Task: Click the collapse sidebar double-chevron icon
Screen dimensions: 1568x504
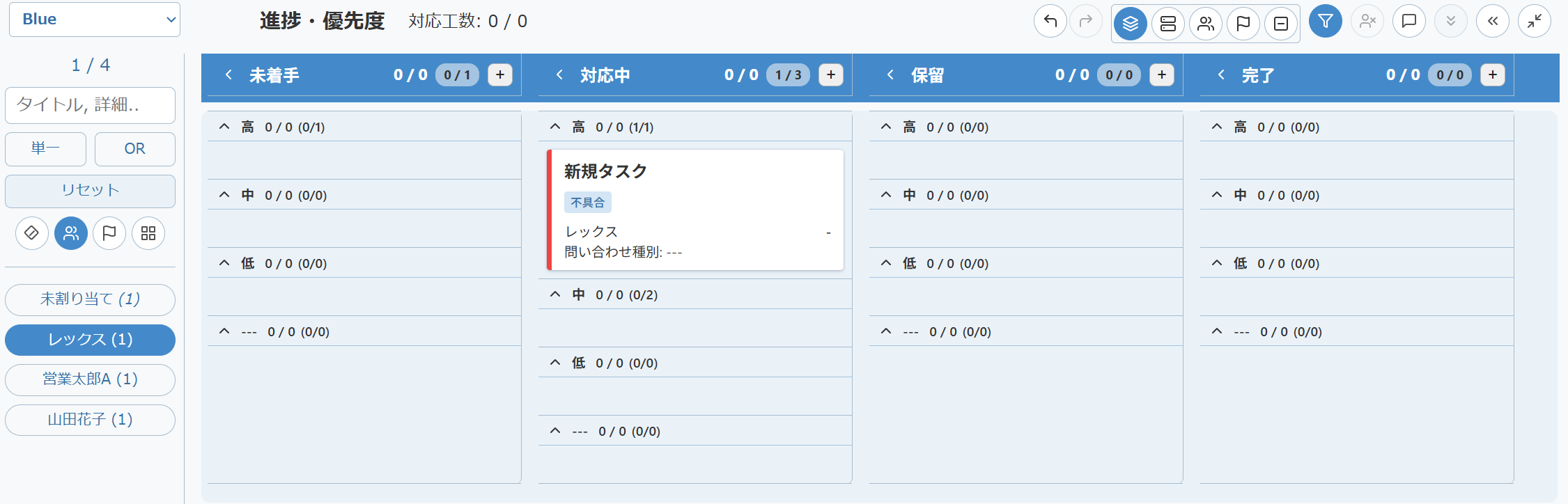Action: (x=1493, y=22)
